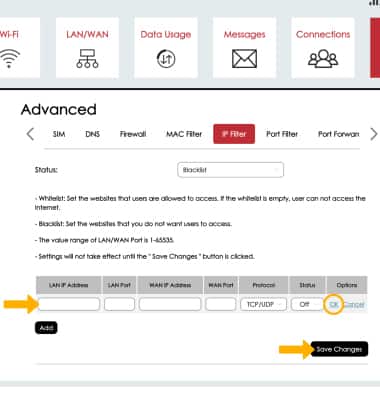This screenshot has height=400, width=380.
Task: Open the Connections users tile
Action: 323,48
